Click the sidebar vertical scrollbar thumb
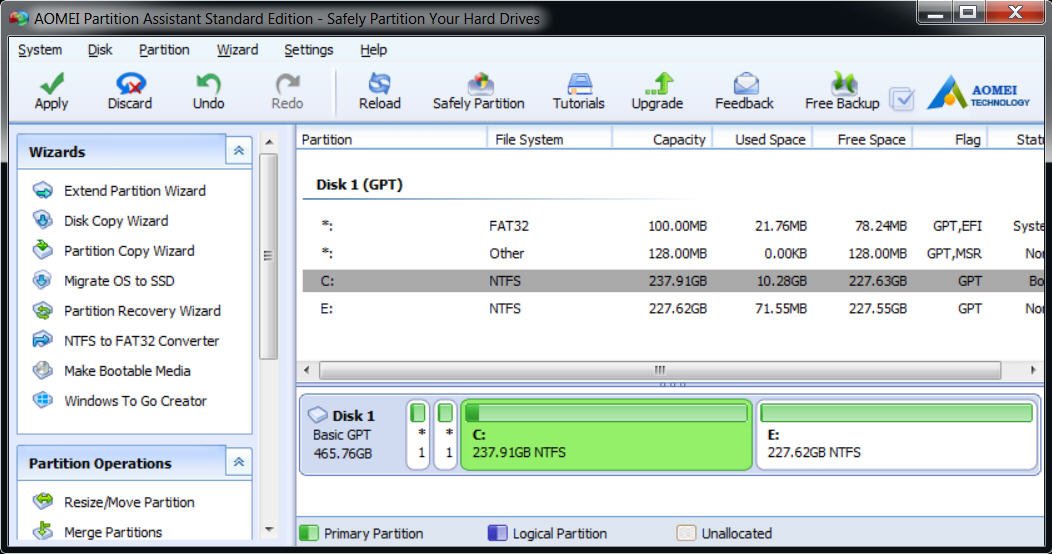 [x=268, y=256]
